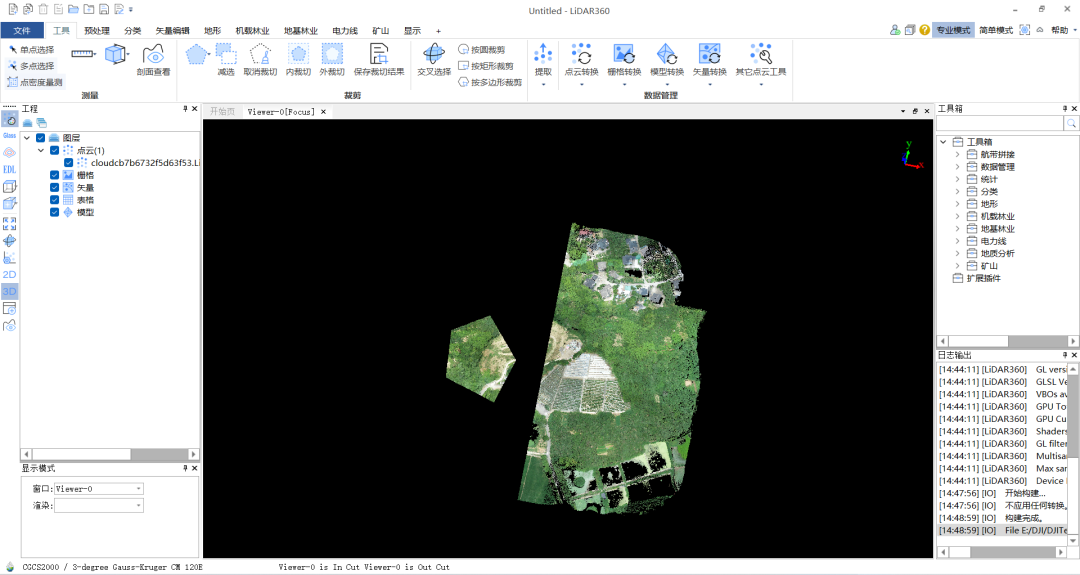Toggle Glass display mode in sidebar
The image size is (1080, 575).
[x=10, y=136]
